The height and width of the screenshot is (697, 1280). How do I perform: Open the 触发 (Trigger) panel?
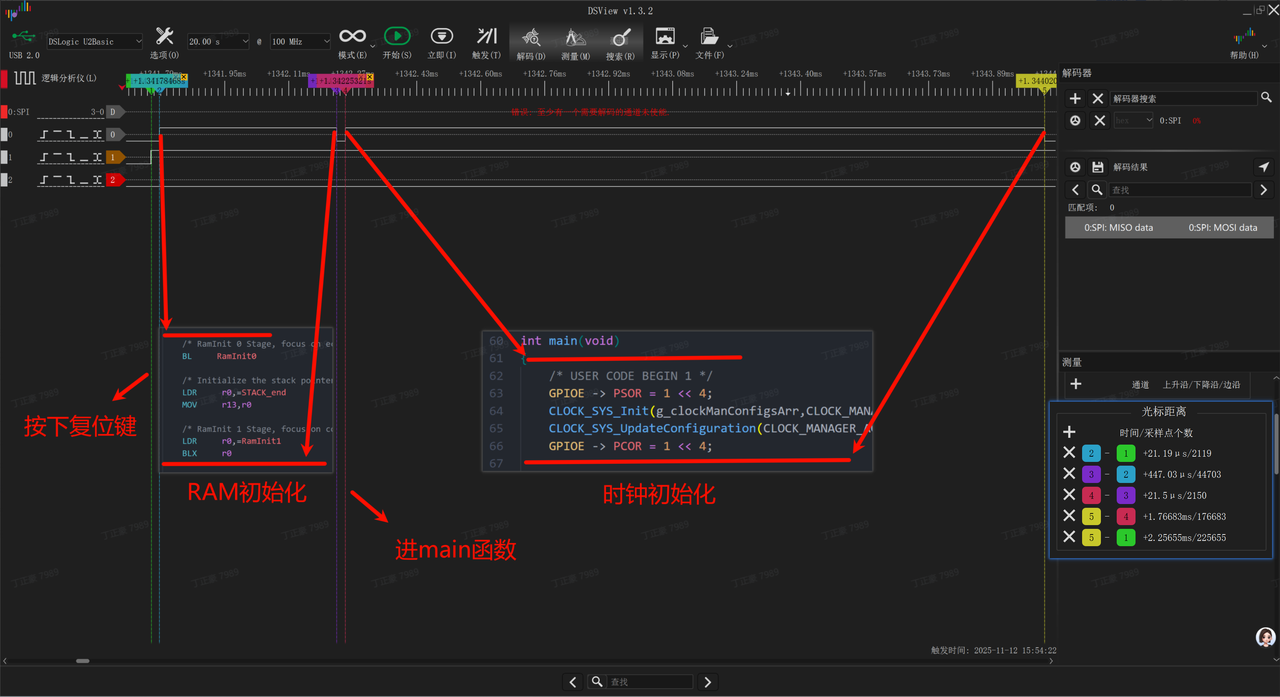click(487, 38)
